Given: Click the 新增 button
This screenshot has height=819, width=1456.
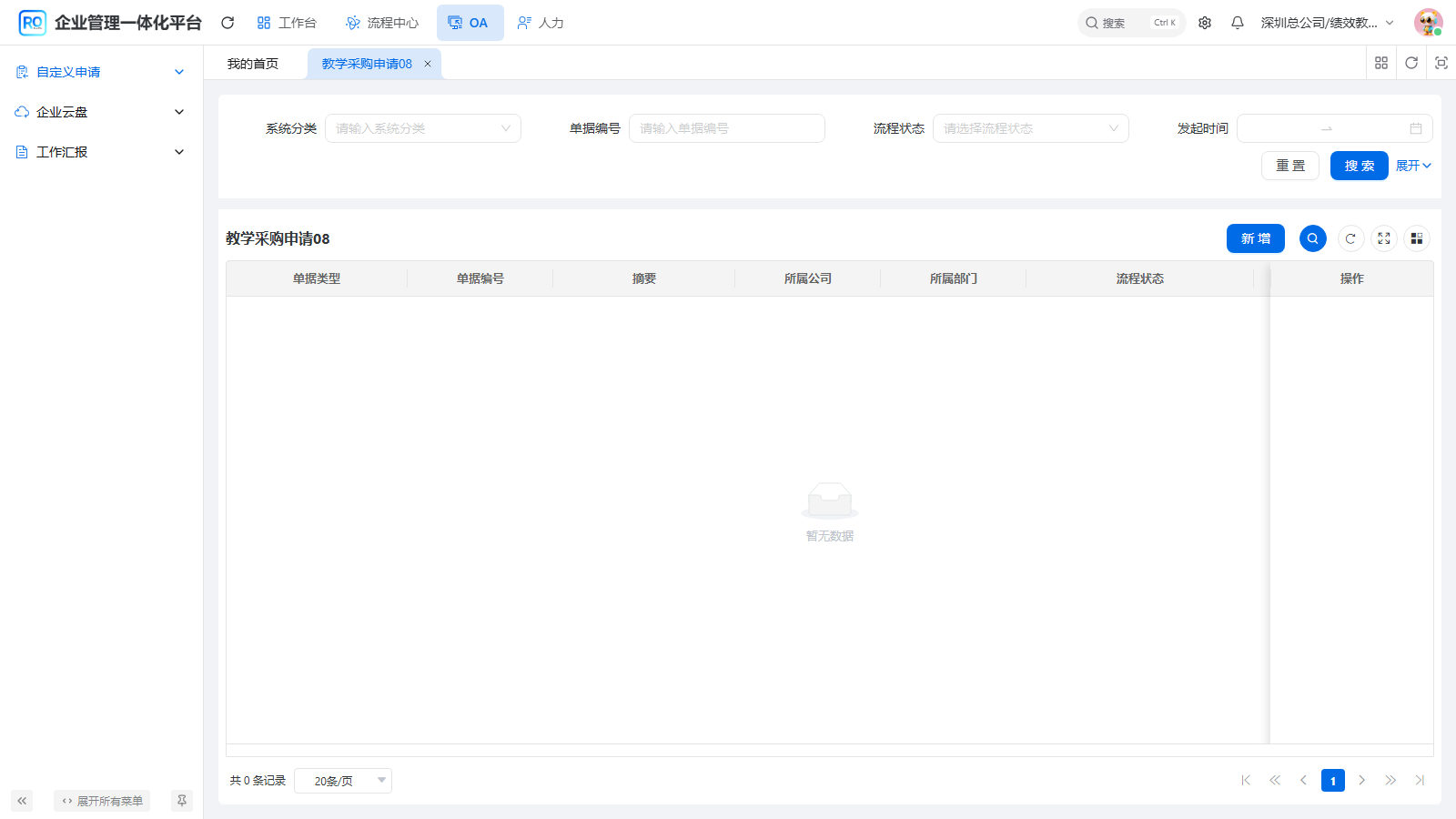Looking at the screenshot, I should tap(1256, 238).
